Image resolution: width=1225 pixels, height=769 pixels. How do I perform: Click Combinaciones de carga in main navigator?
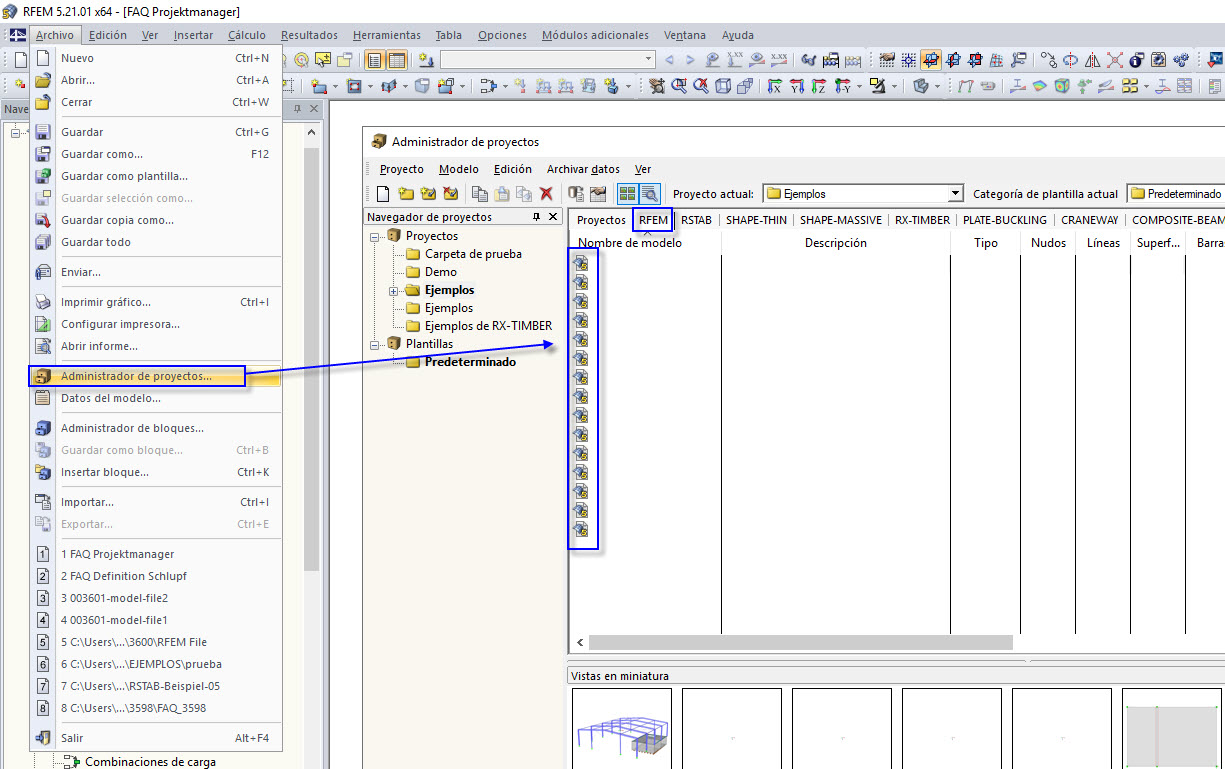[150, 762]
